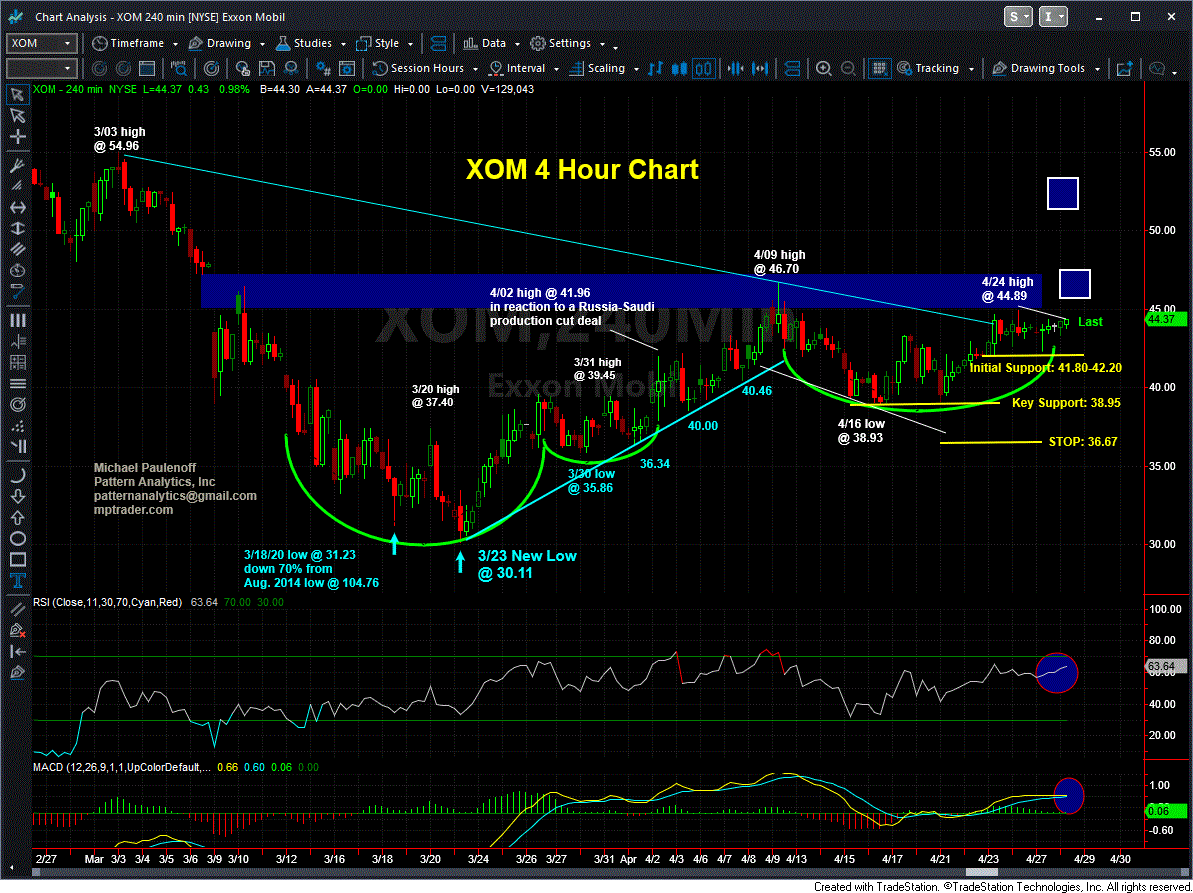Select the time cycle clock tool
The image size is (1193, 893).
17,270
